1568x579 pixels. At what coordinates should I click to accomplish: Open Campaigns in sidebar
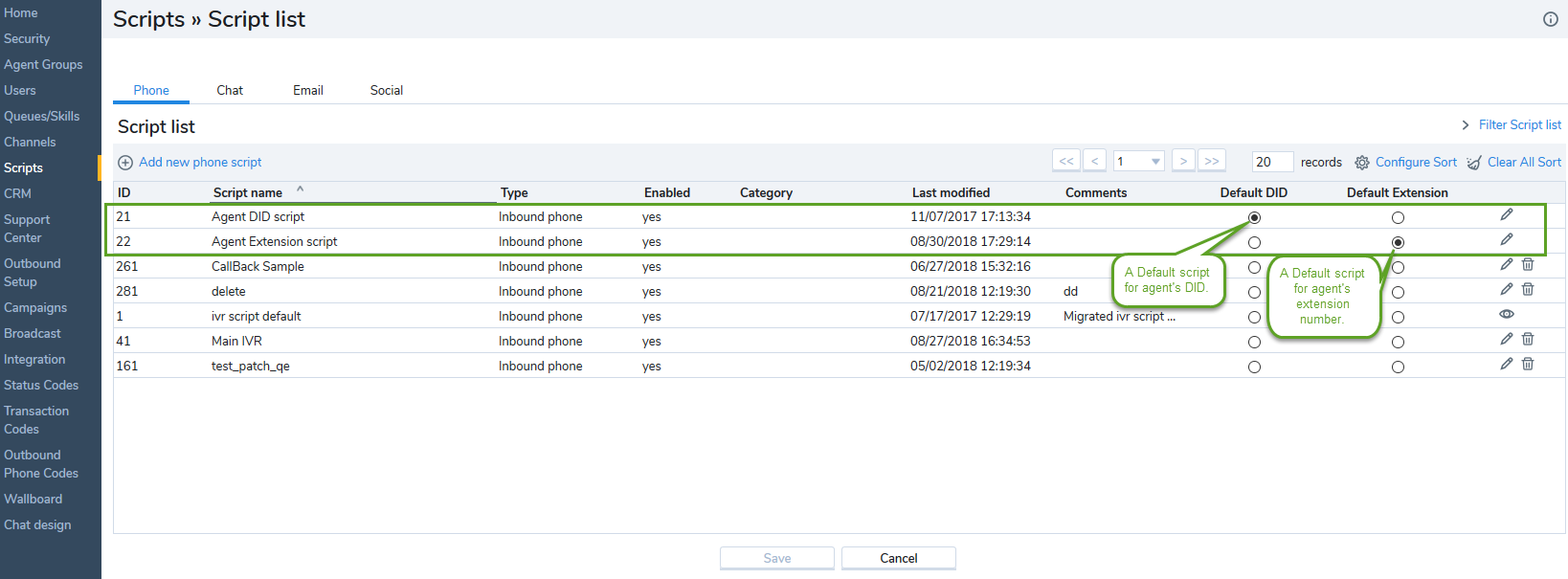tap(35, 307)
